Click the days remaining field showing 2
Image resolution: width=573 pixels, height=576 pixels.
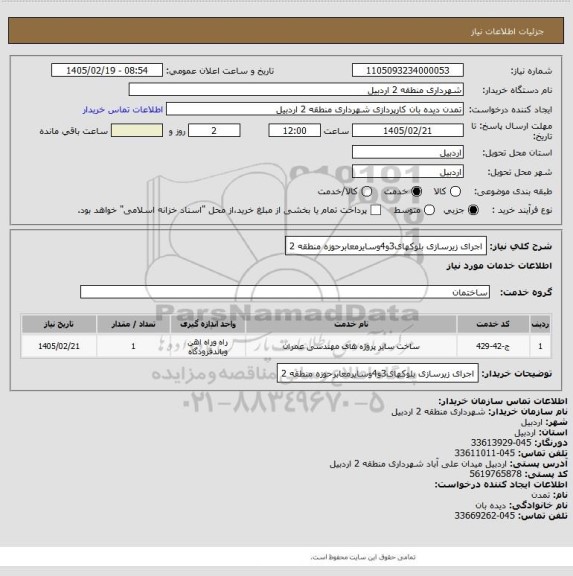click(x=214, y=130)
